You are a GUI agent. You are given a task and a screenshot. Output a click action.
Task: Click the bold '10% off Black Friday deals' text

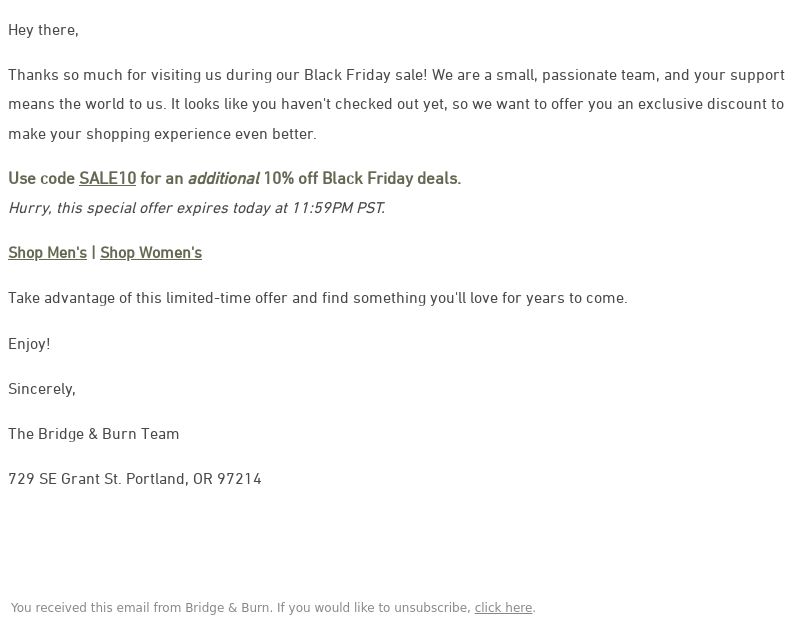point(362,178)
